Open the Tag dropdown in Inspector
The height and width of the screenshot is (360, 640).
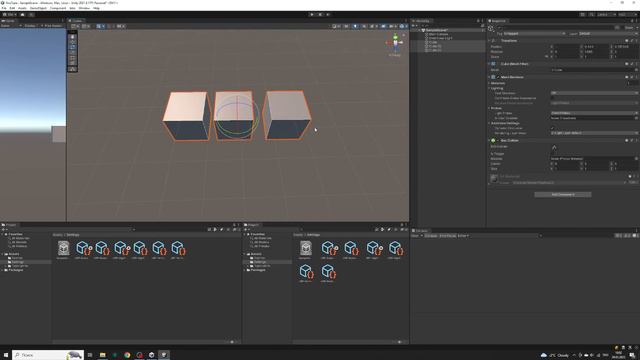534,34
